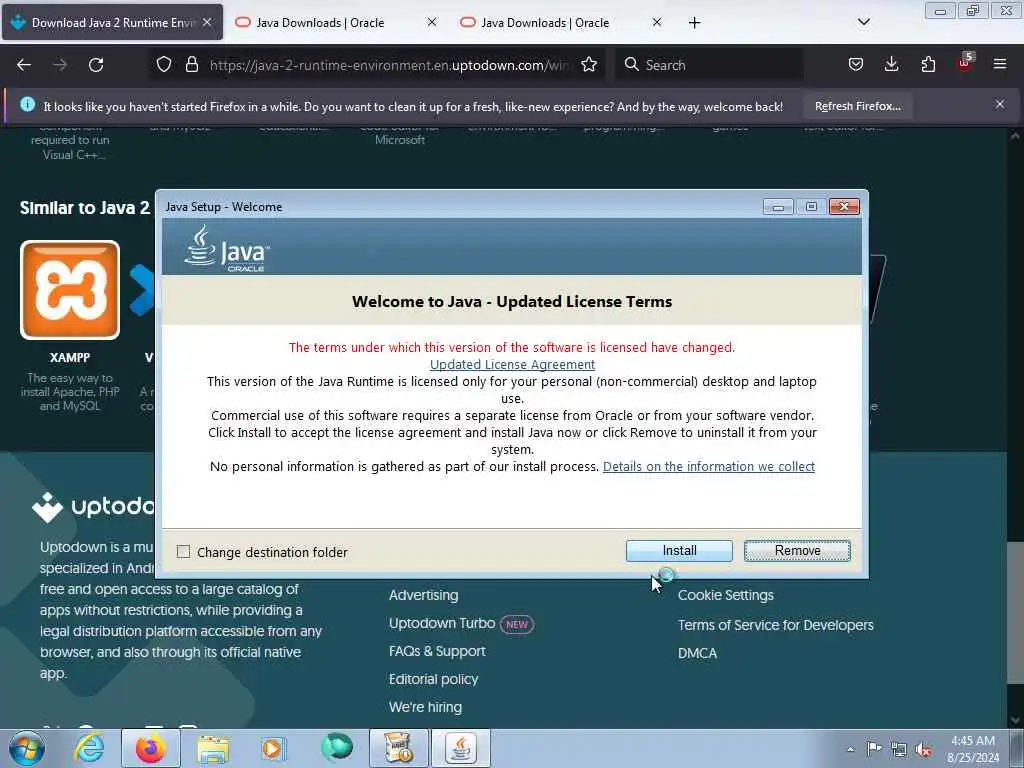Bookmark this page with the star icon
This screenshot has height=768, width=1024.
pyautogui.click(x=588, y=65)
